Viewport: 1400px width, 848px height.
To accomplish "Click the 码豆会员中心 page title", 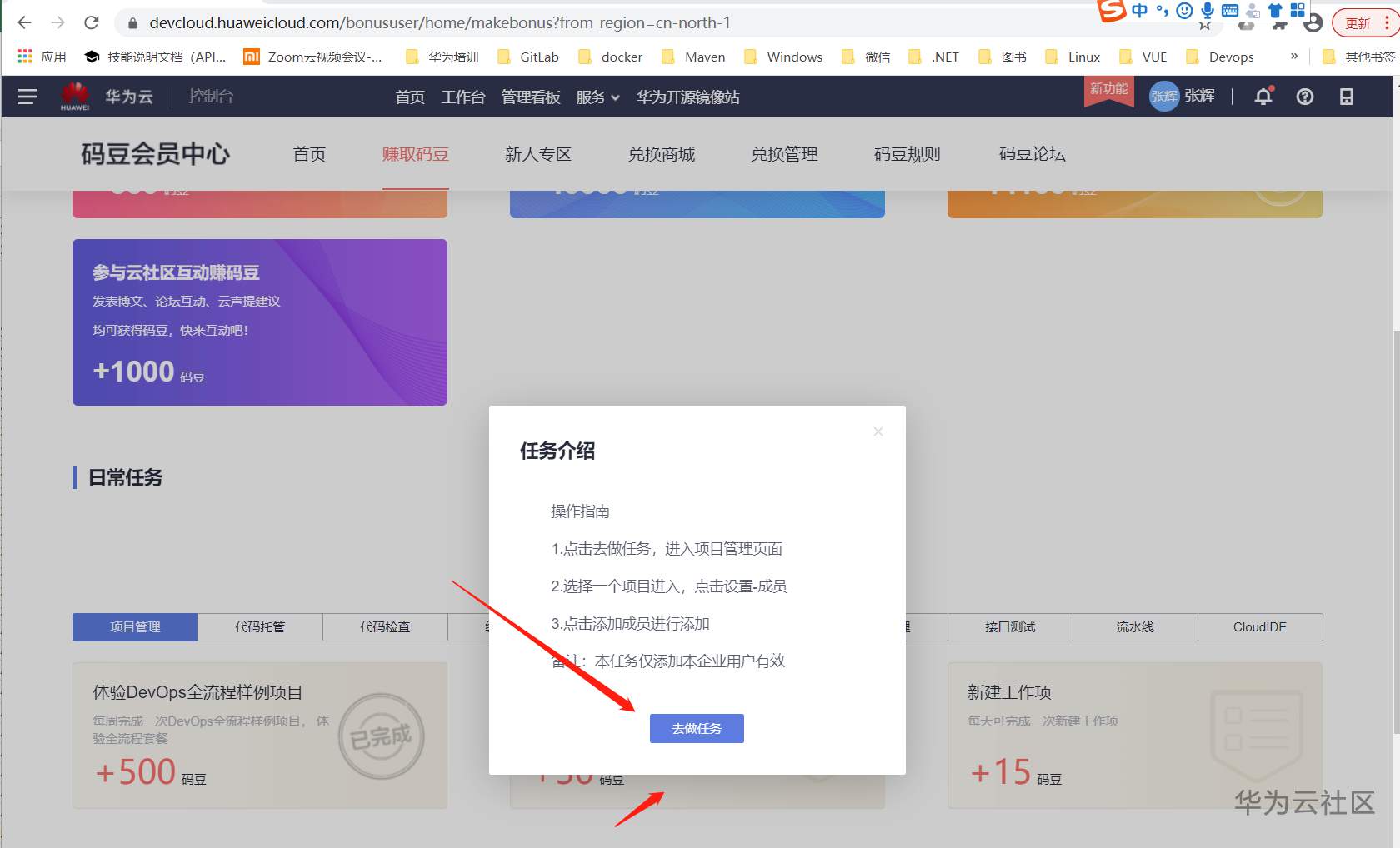I will click(x=155, y=154).
